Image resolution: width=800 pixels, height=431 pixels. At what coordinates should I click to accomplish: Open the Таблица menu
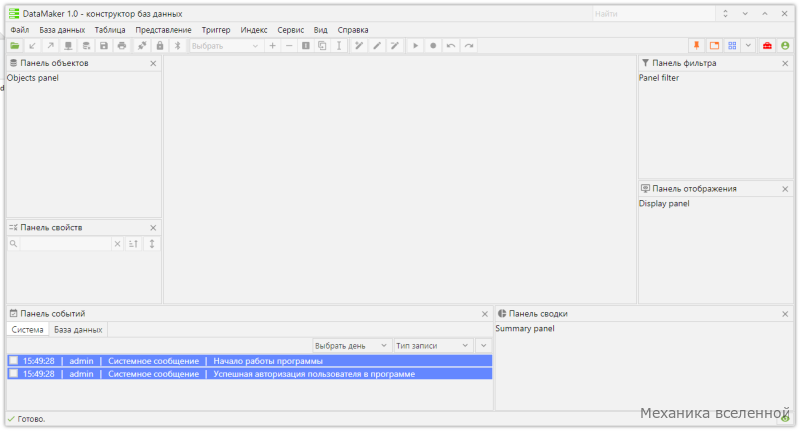(x=110, y=30)
